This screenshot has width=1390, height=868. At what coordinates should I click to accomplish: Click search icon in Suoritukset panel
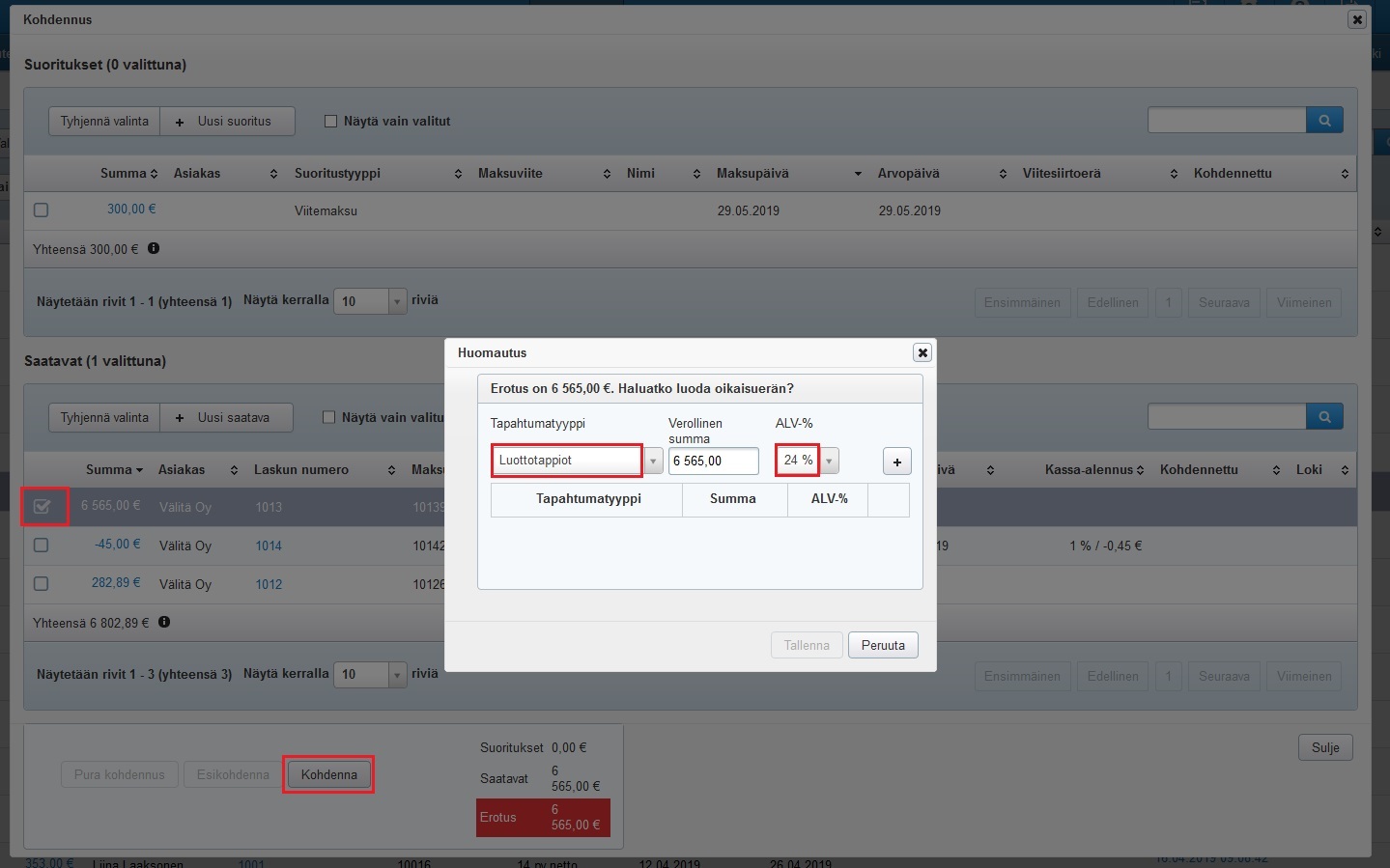pyautogui.click(x=1324, y=121)
